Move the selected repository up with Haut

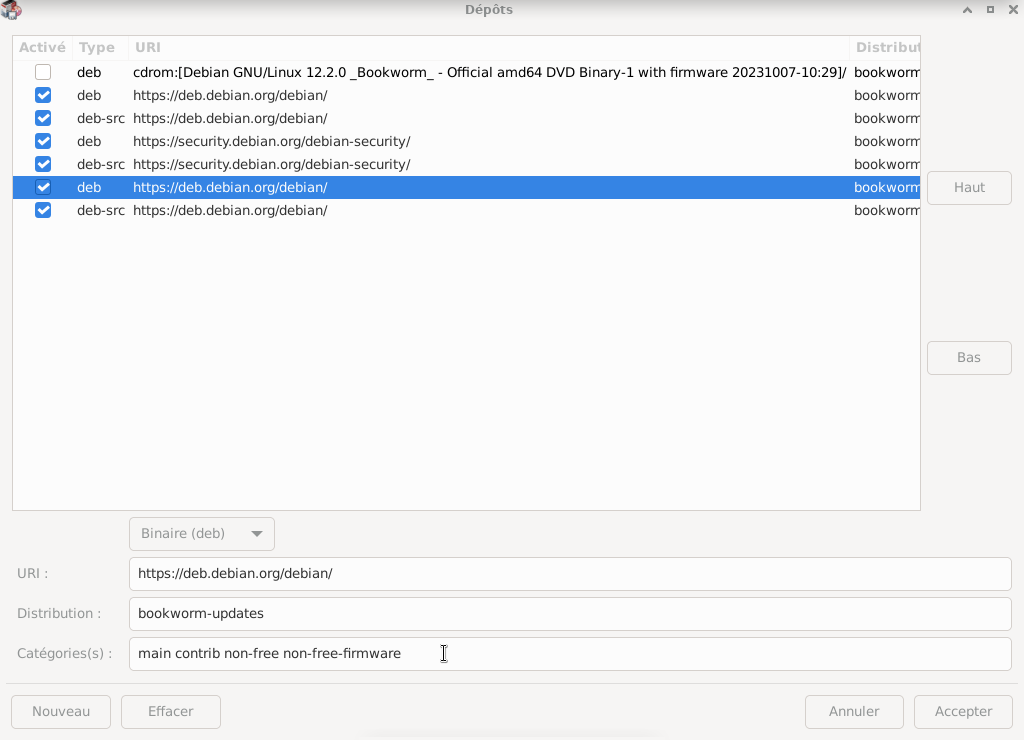pyautogui.click(x=969, y=187)
